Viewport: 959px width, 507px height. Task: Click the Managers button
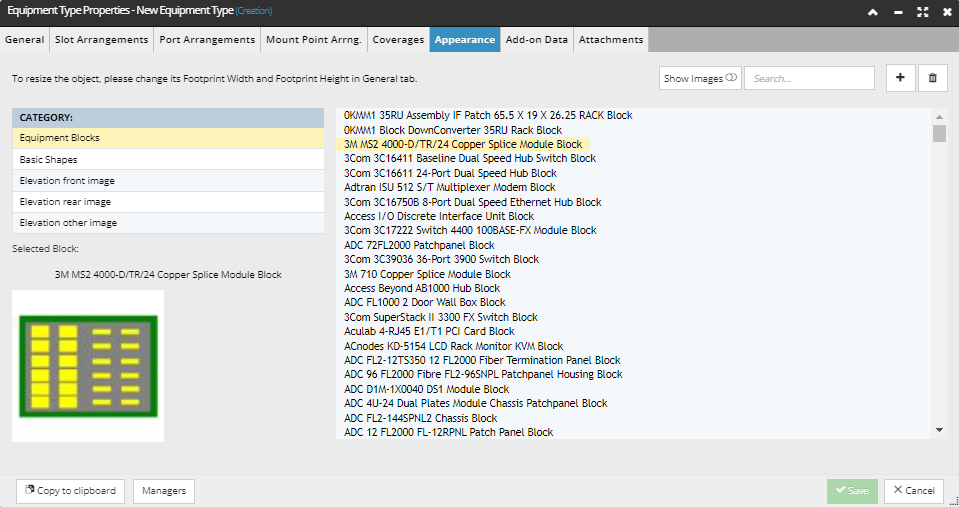(x=164, y=490)
